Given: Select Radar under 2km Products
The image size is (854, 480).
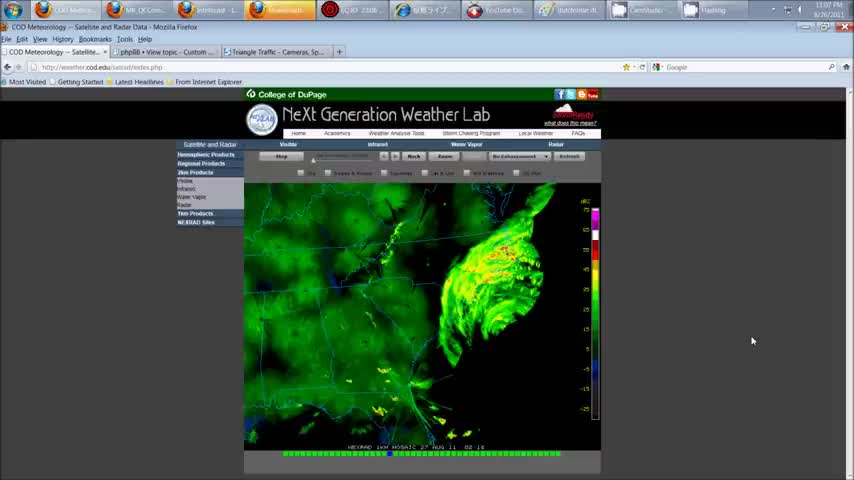Looking at the screenshot, I should [x=184, y=205].
